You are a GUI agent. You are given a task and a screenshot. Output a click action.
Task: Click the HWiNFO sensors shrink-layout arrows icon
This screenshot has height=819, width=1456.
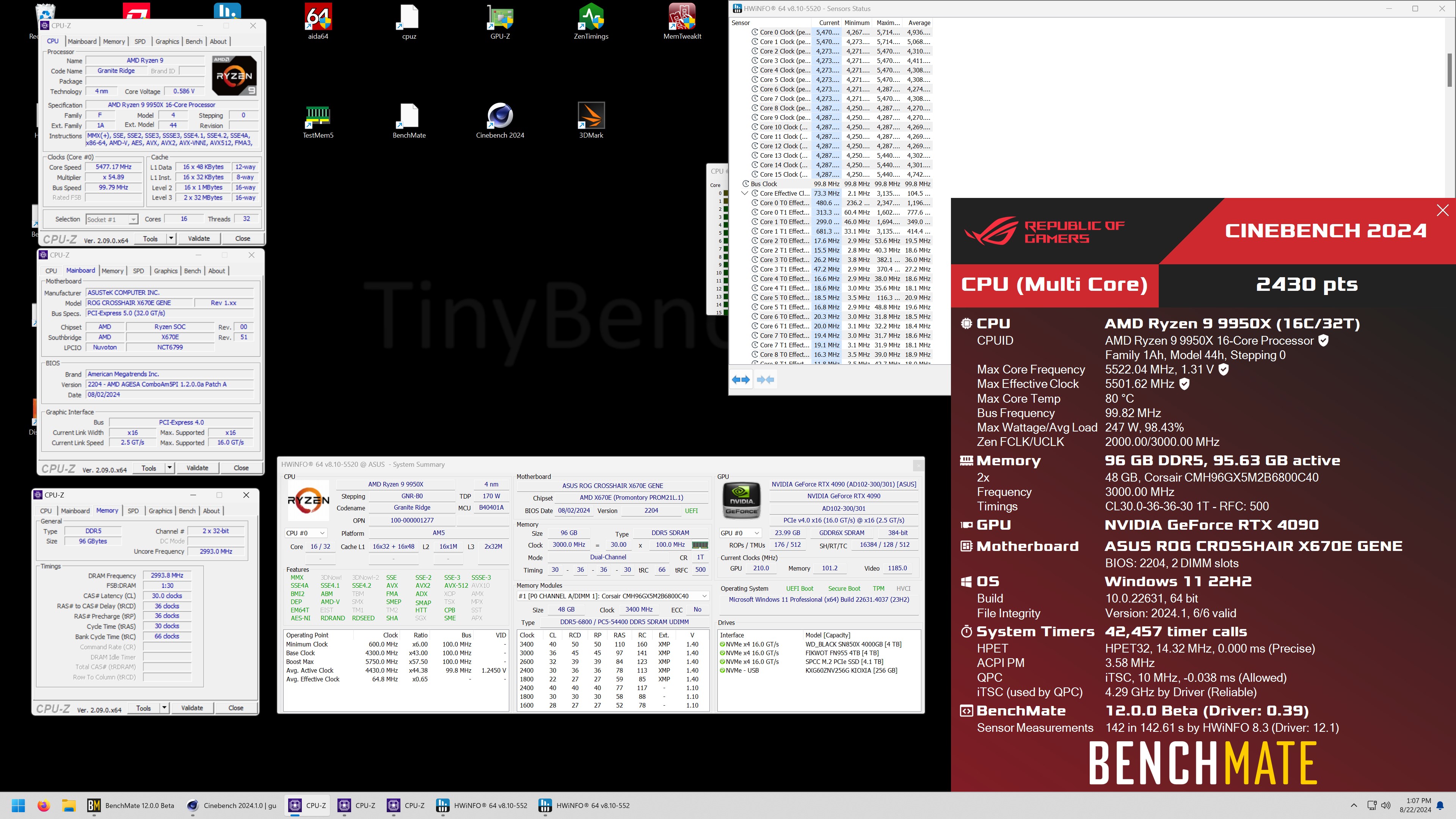(765, 380)
